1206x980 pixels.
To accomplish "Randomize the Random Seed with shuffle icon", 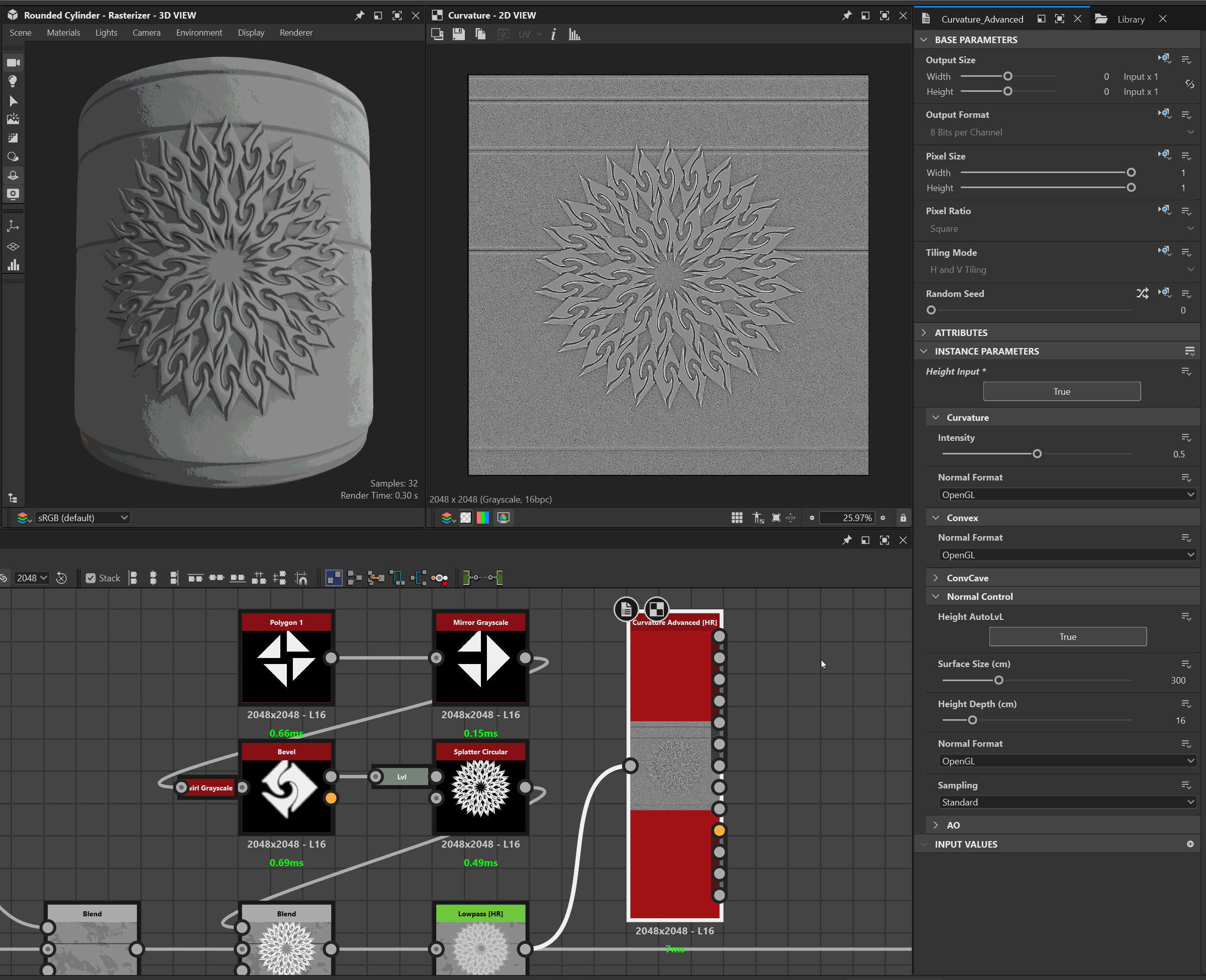I will (1142, 293).
